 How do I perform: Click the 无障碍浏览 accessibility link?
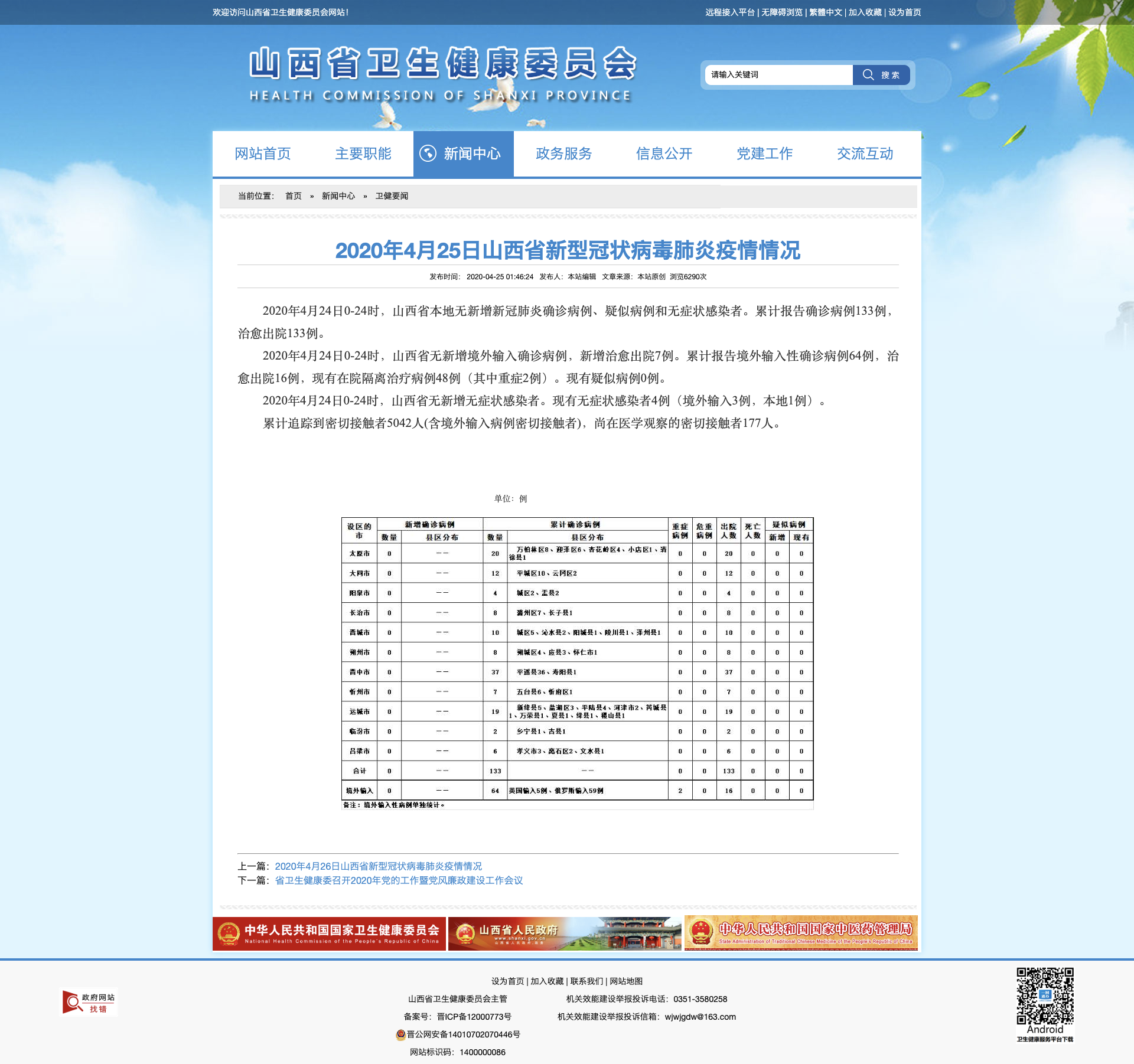click(x=782, y=12)
